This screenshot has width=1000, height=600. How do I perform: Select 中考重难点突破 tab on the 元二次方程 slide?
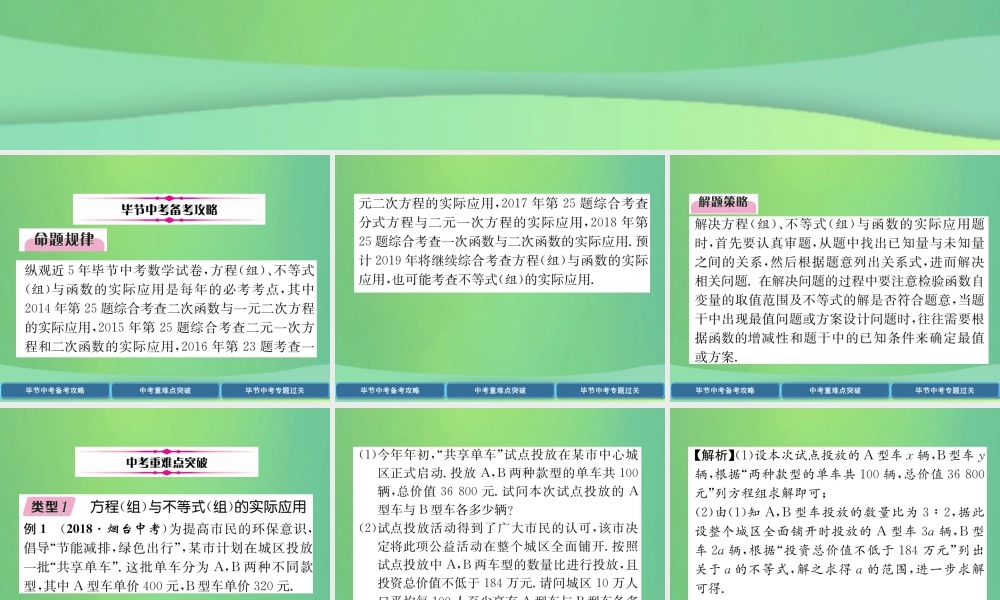(x=500, y=390)
